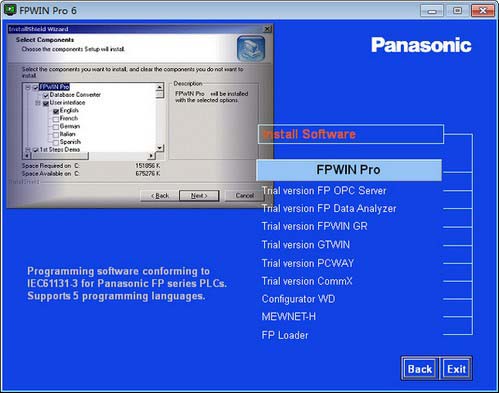The width and height of the screenshot is (499, 393).
Task: Click the blue Back button
Action: tap(420, 369)
